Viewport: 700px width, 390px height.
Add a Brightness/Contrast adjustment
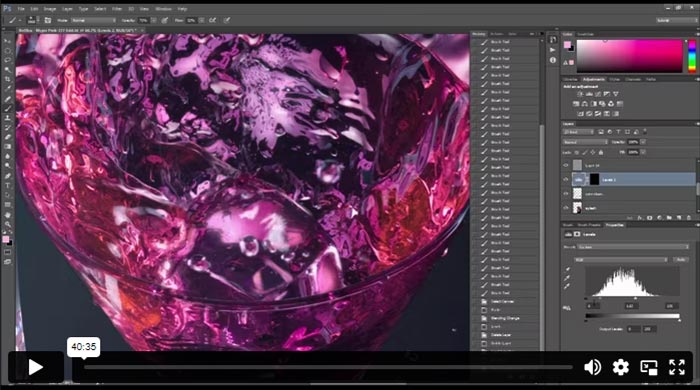click(580, 94)
